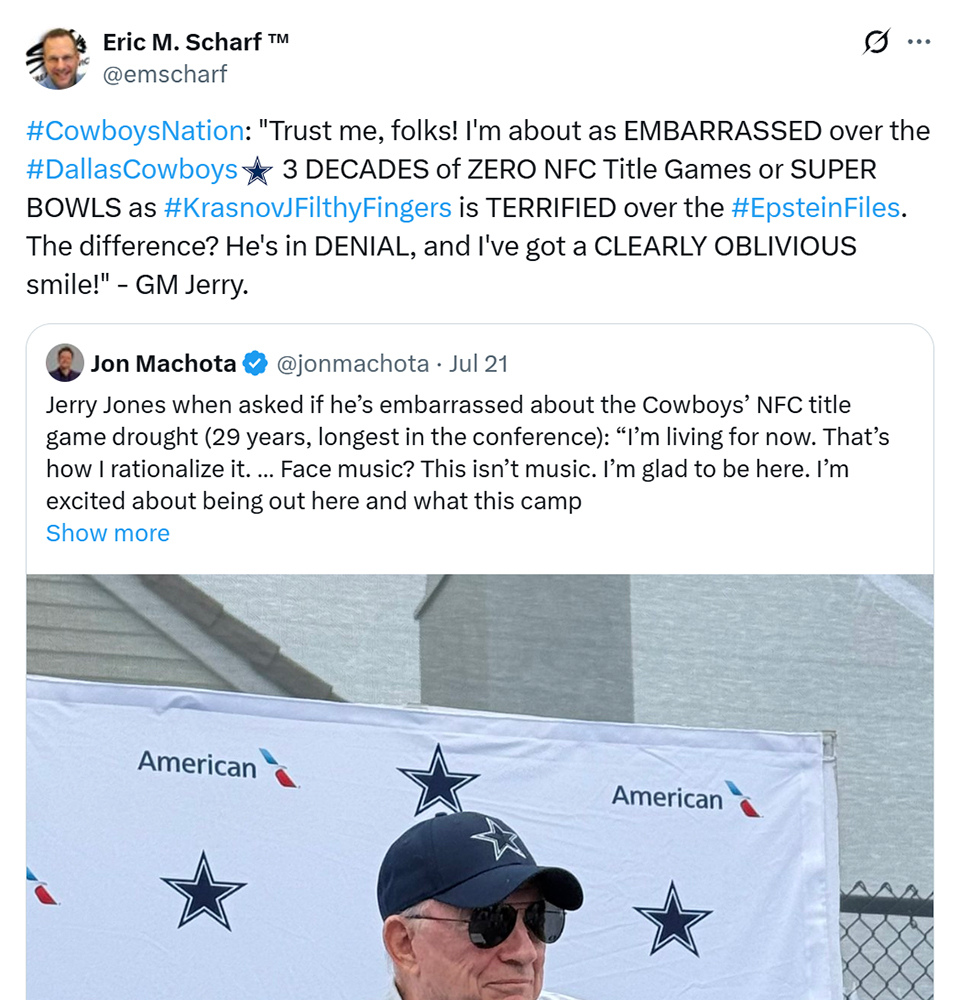960x1000 pixels.
Task: Go to the @emscharf handle
Action: pyautogui.click(x=165, y=74)
